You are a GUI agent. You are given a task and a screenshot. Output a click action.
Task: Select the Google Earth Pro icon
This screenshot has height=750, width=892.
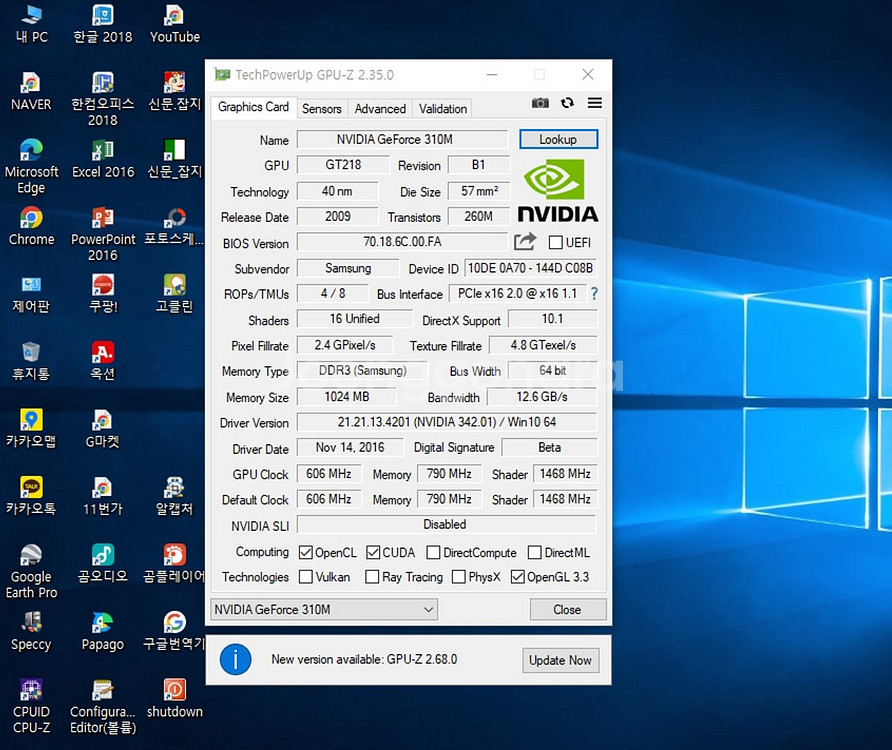pyautogui.click(x=31, y=572)
